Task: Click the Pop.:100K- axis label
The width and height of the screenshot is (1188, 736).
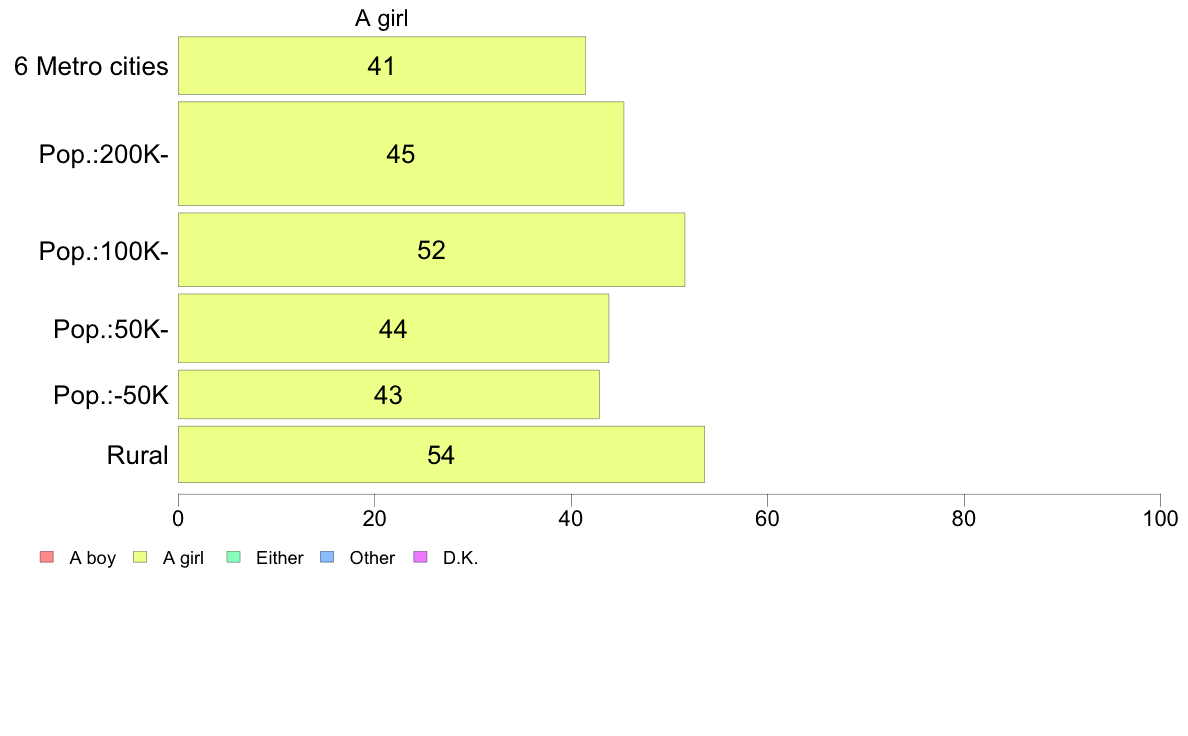Action: pyautogui.click(x=104, y=251)
